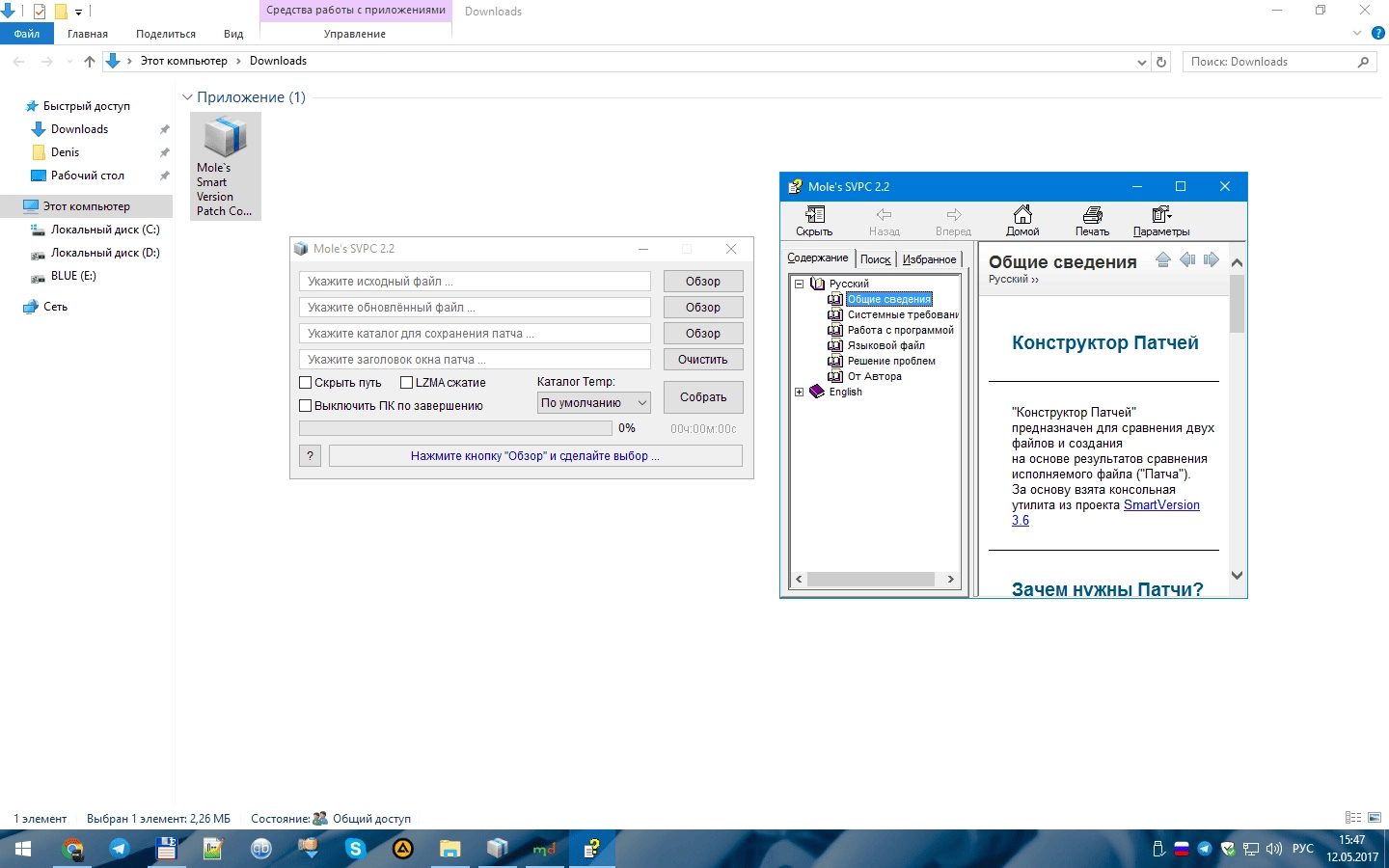Expand the English help tree branch

[x=799, y=392]
